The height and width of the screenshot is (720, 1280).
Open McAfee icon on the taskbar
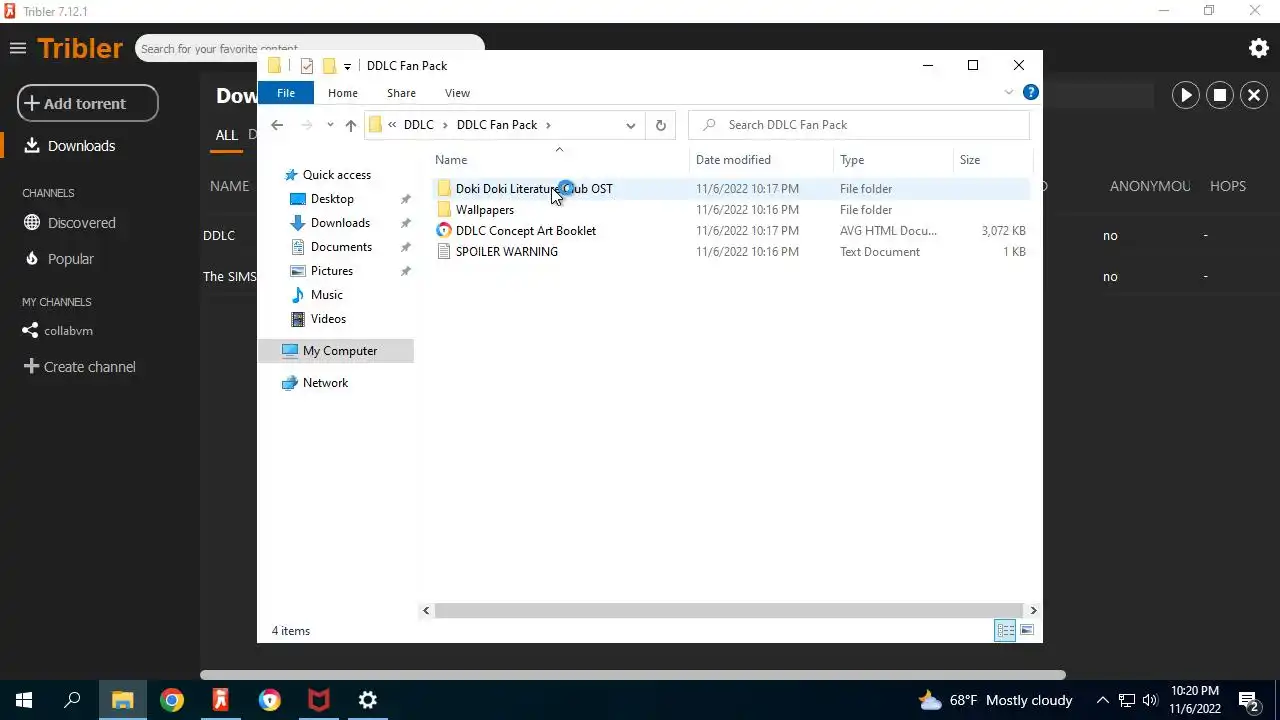(319, 700)
